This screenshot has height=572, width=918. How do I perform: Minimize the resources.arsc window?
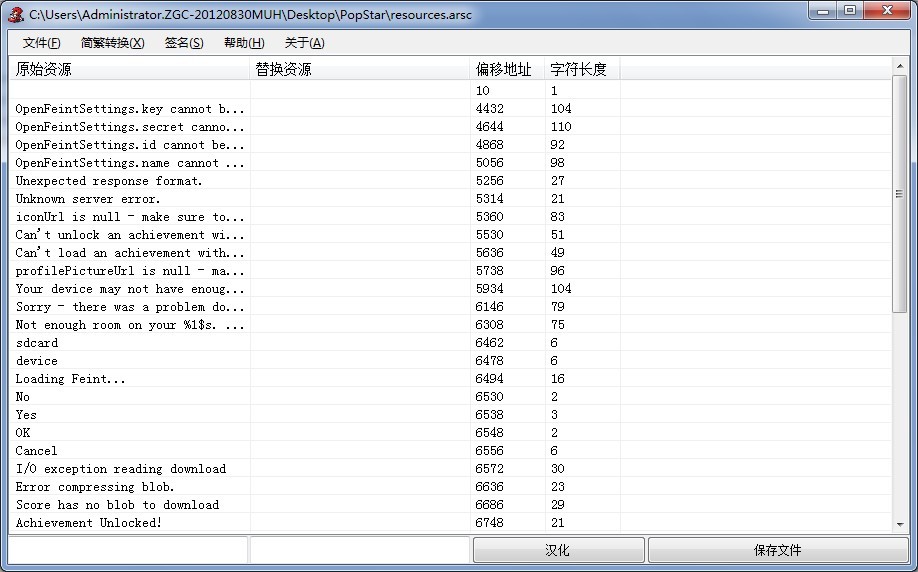coord(823,11)
